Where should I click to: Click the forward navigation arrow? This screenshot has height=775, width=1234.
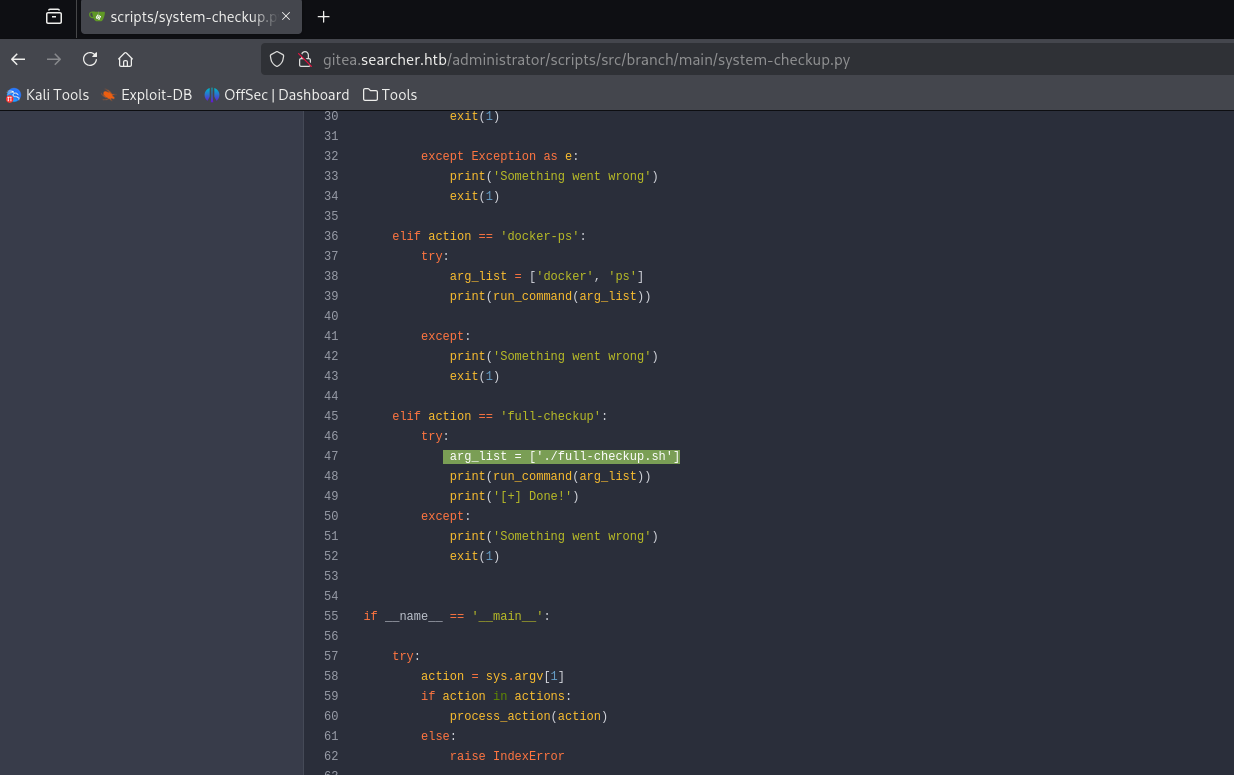tap(54, 59)
